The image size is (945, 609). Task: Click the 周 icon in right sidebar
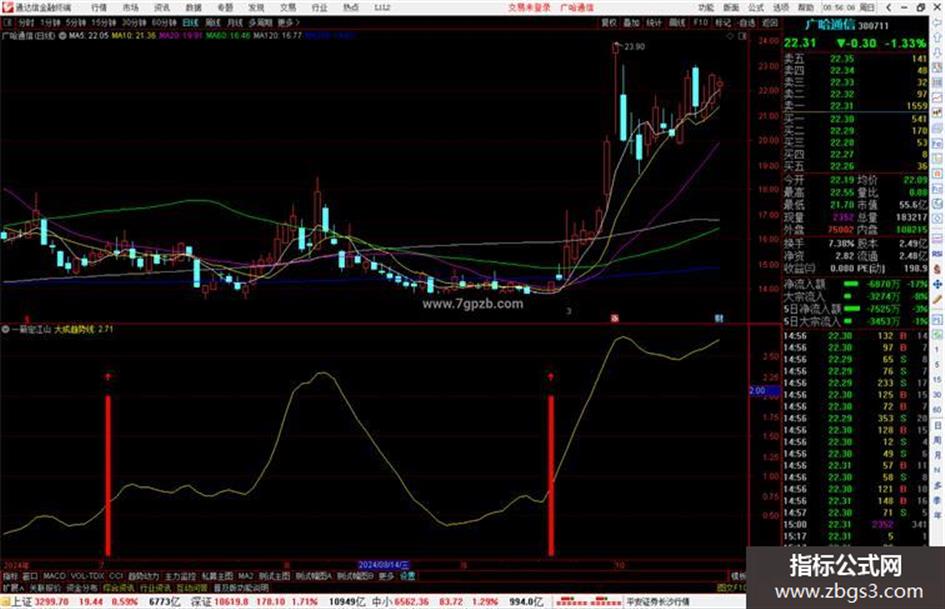coord(938,440)
